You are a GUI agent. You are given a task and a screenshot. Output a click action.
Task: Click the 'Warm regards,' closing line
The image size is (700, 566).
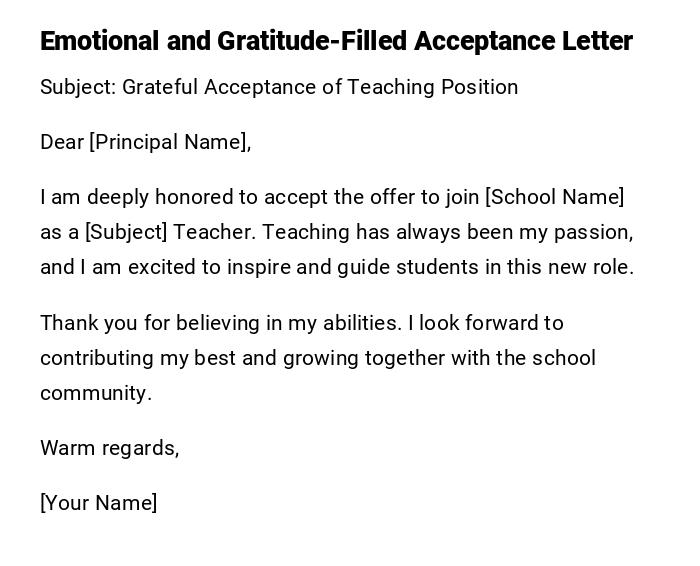pos(109,448)
